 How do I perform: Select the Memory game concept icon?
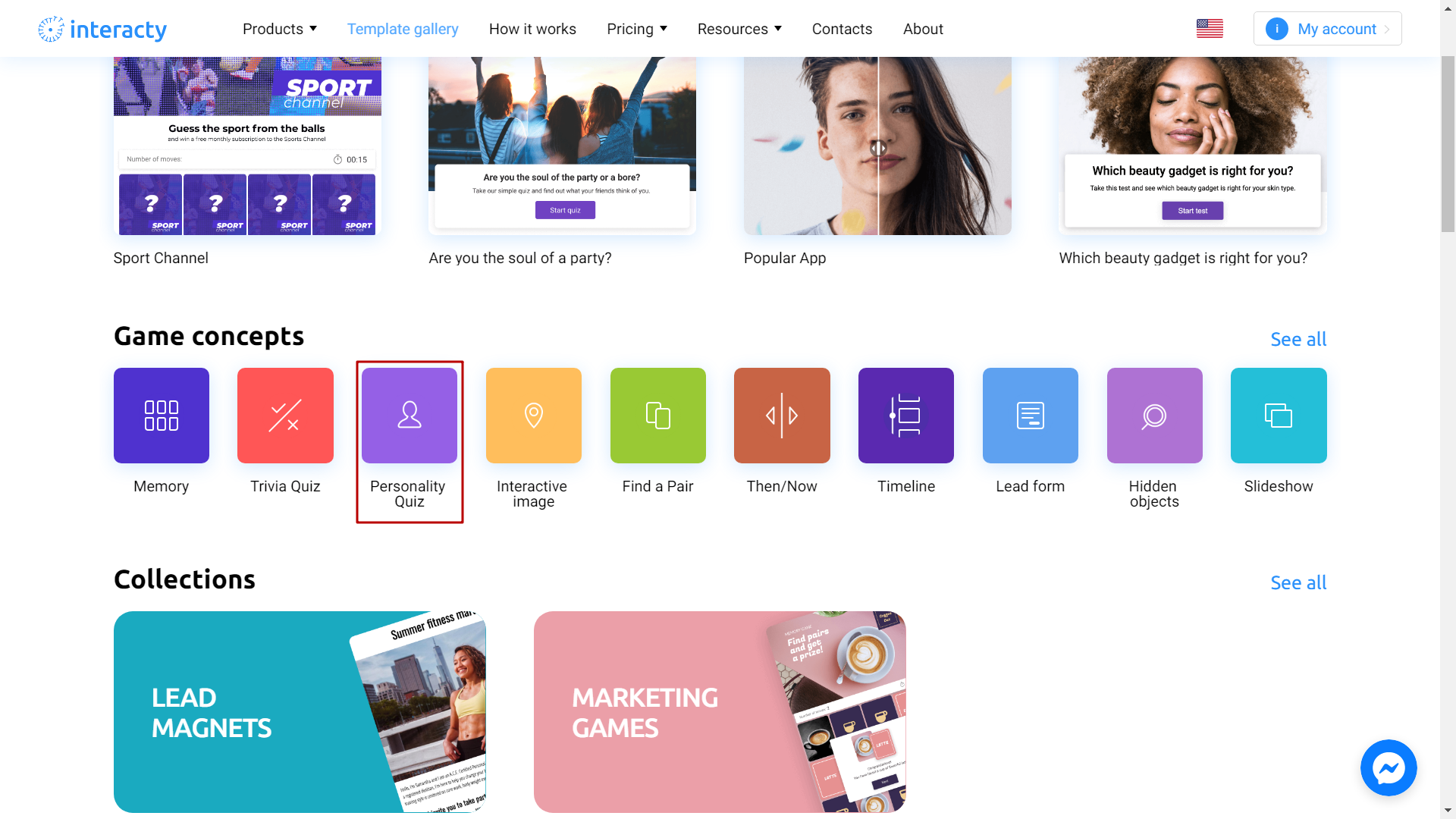coord(161,415)
